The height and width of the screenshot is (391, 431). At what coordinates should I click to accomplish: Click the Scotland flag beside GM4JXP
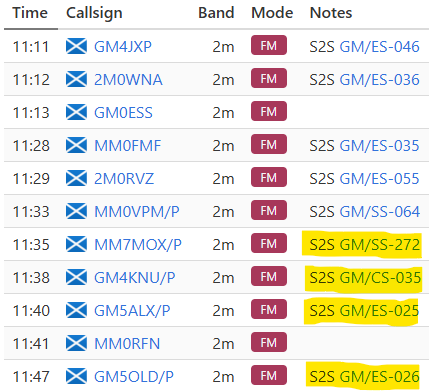[x=76, y=46]
